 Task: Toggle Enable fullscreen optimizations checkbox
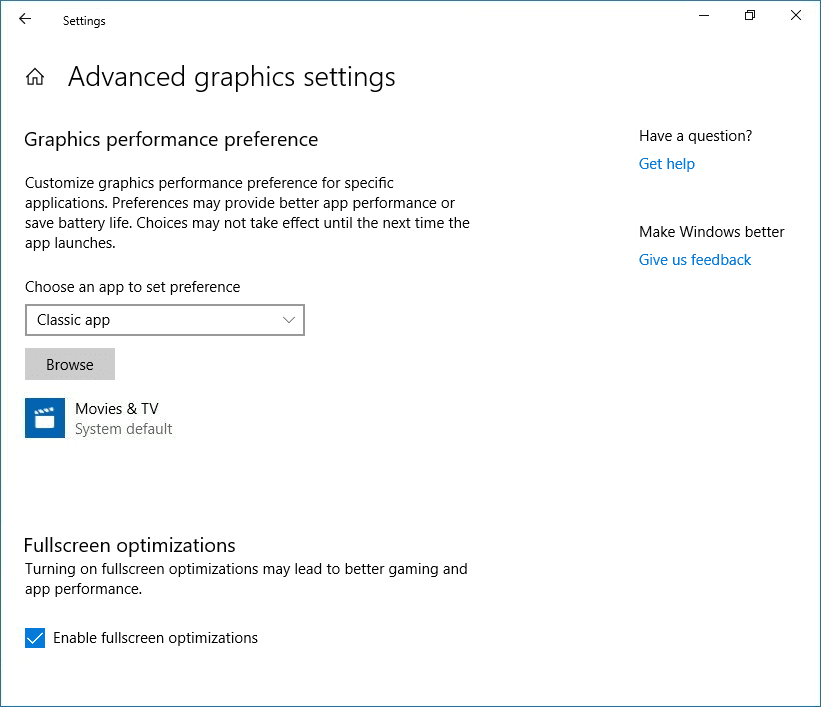point(35,638)
